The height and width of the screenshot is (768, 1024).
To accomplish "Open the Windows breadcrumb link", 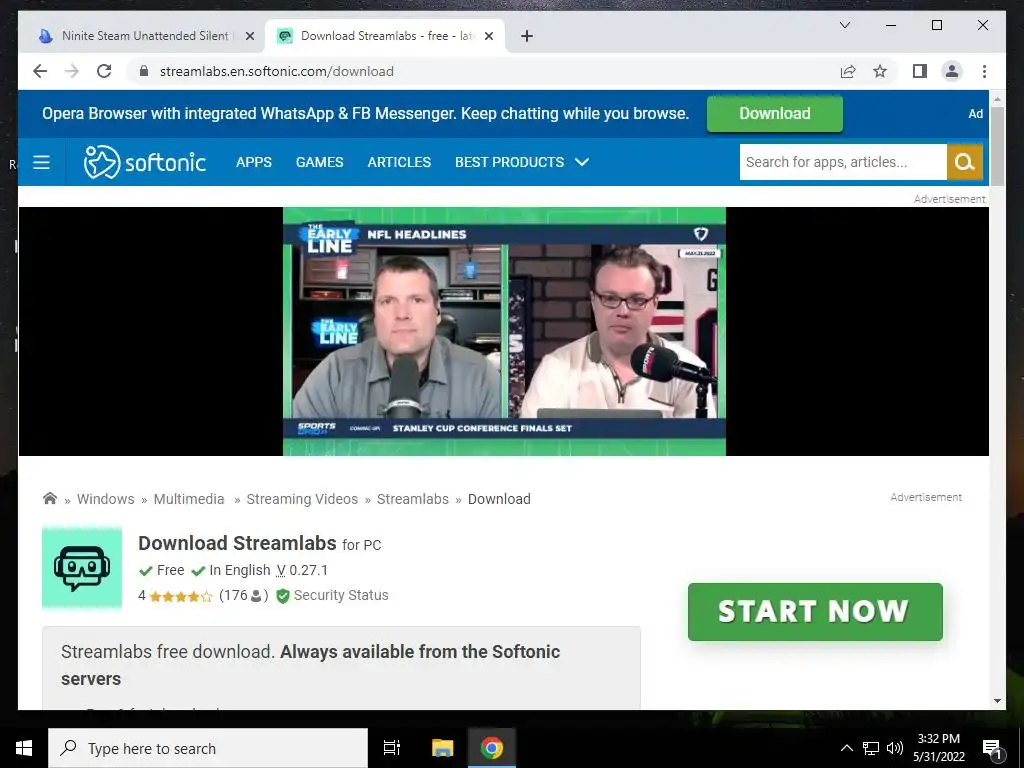I will coord(106,499).
